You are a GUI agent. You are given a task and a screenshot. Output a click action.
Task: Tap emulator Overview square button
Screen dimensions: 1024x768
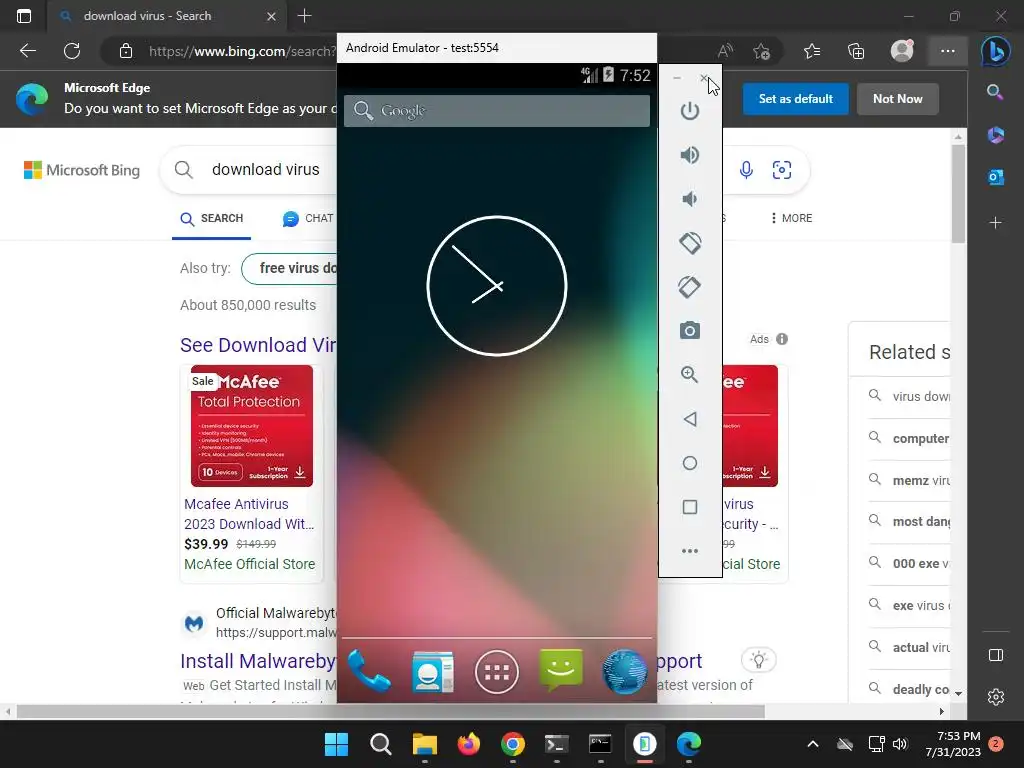690,507
